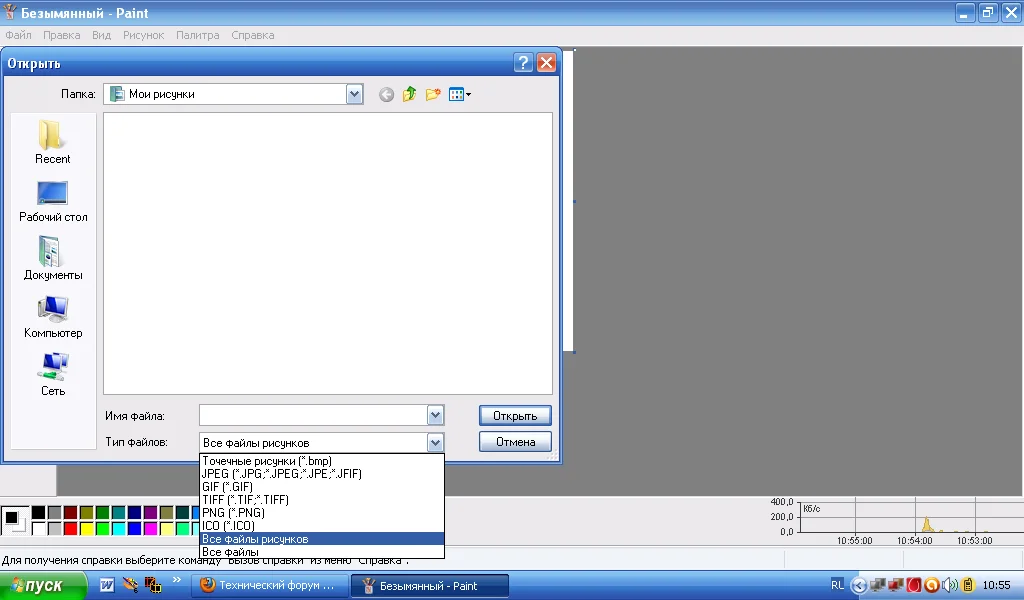The image size is (1024, 600).
Task: Pick the black palette color
Action: [39, 513]
